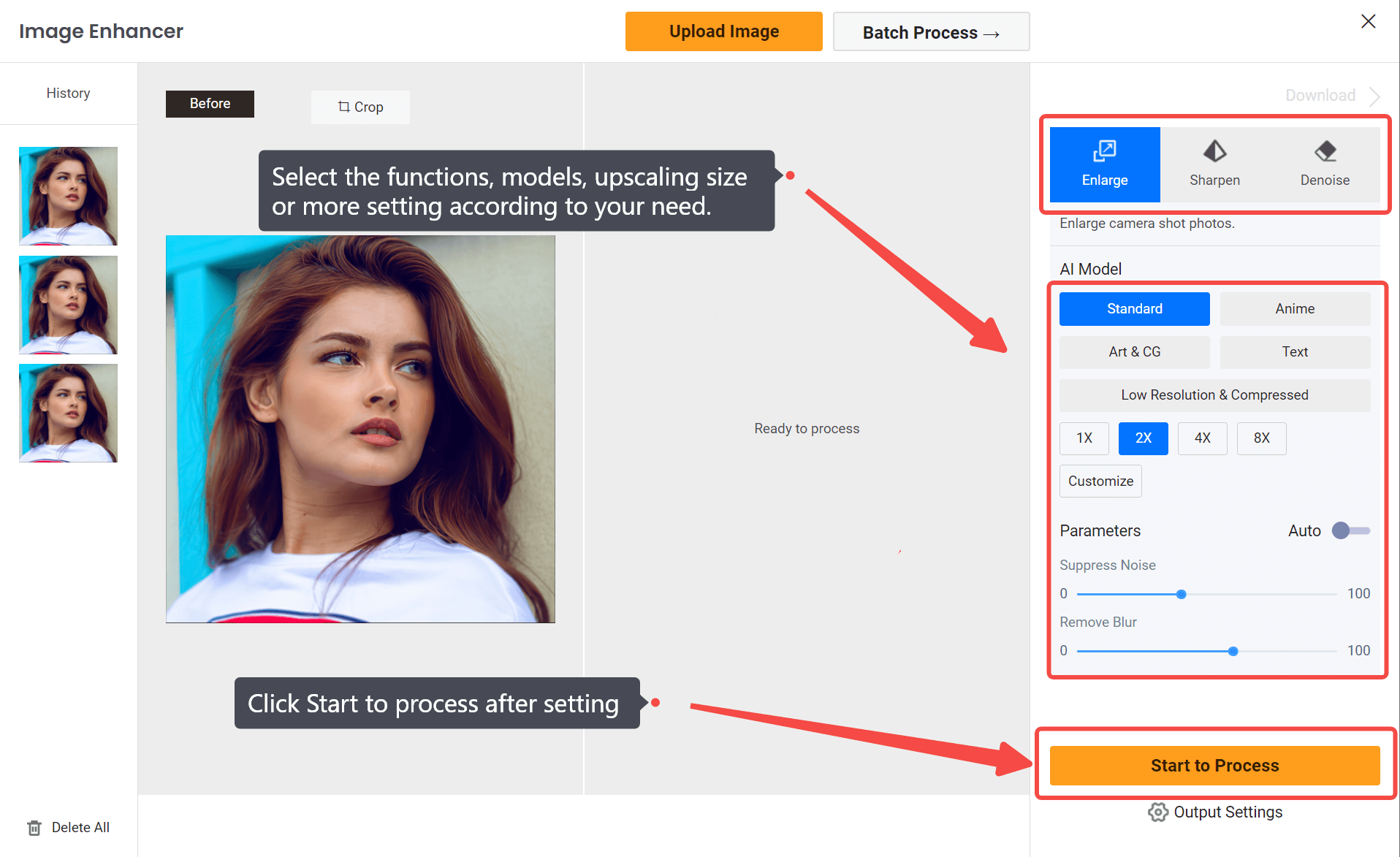Click the Delete All trash icon
Image resolution: width=1400 pixels, height=857 pixels.
point(34,827)
